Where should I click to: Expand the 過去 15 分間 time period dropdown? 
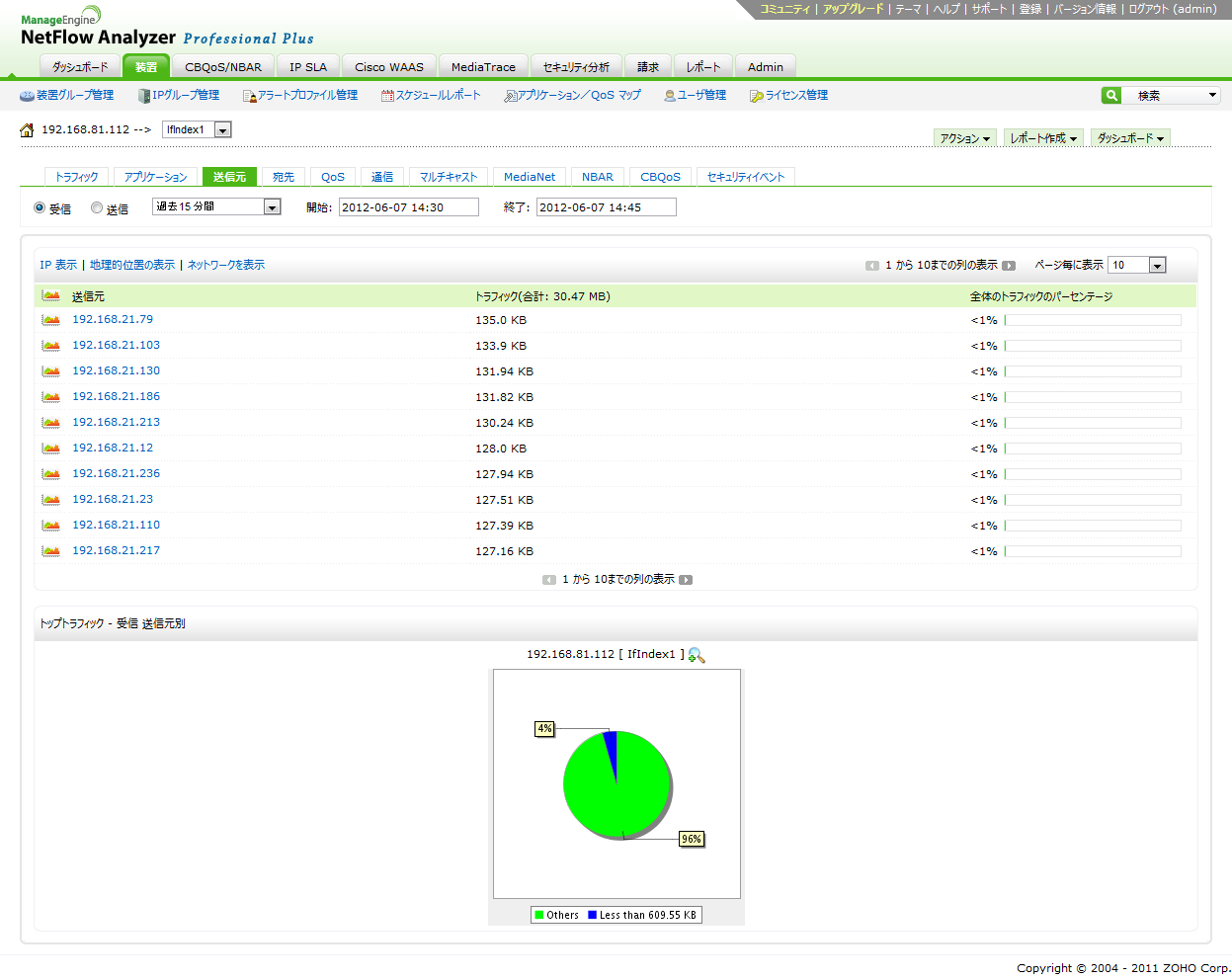(272, 207)
